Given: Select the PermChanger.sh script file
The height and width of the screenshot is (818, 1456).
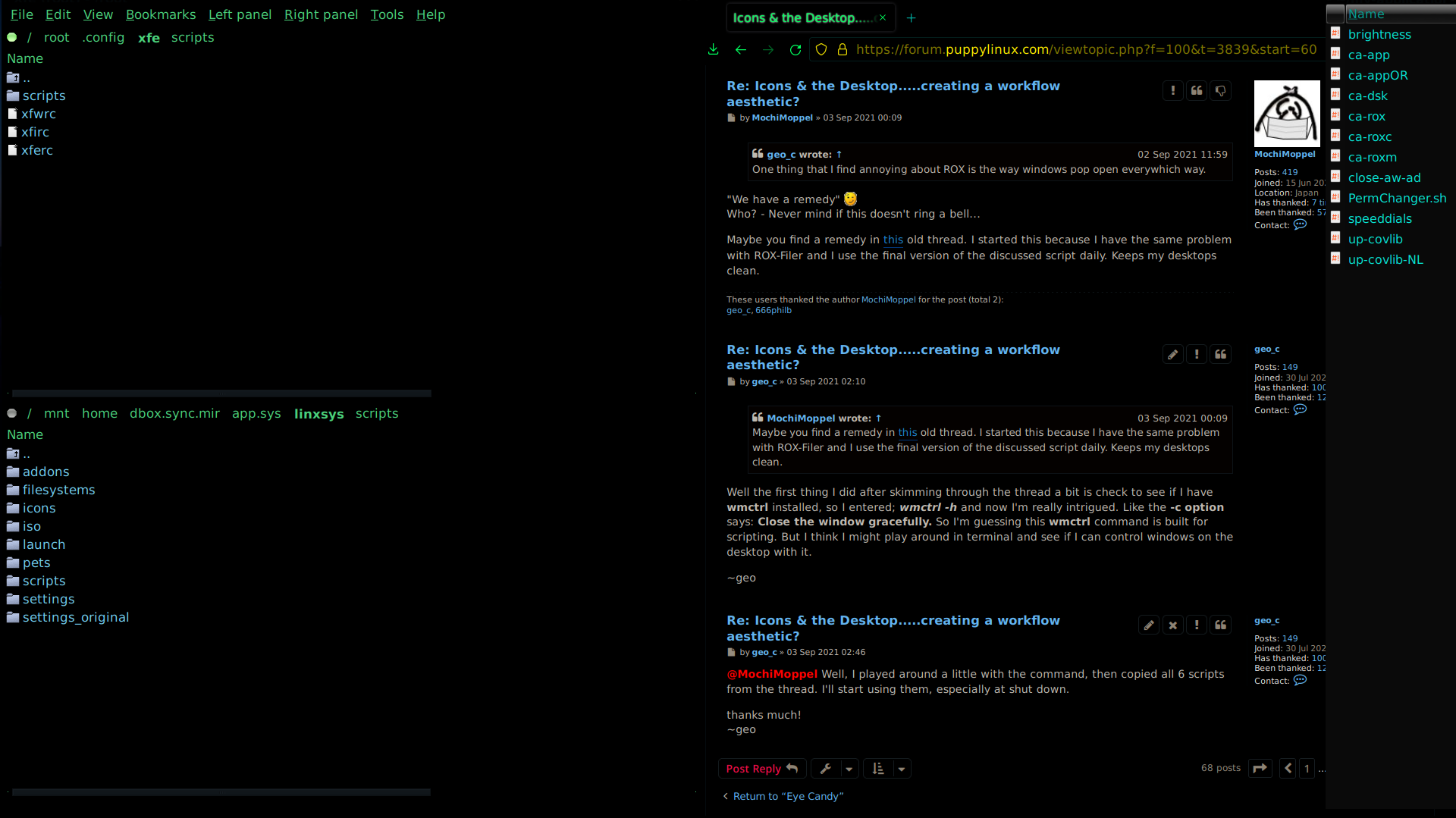Looking at the screenshot, I should [1397, 198].
